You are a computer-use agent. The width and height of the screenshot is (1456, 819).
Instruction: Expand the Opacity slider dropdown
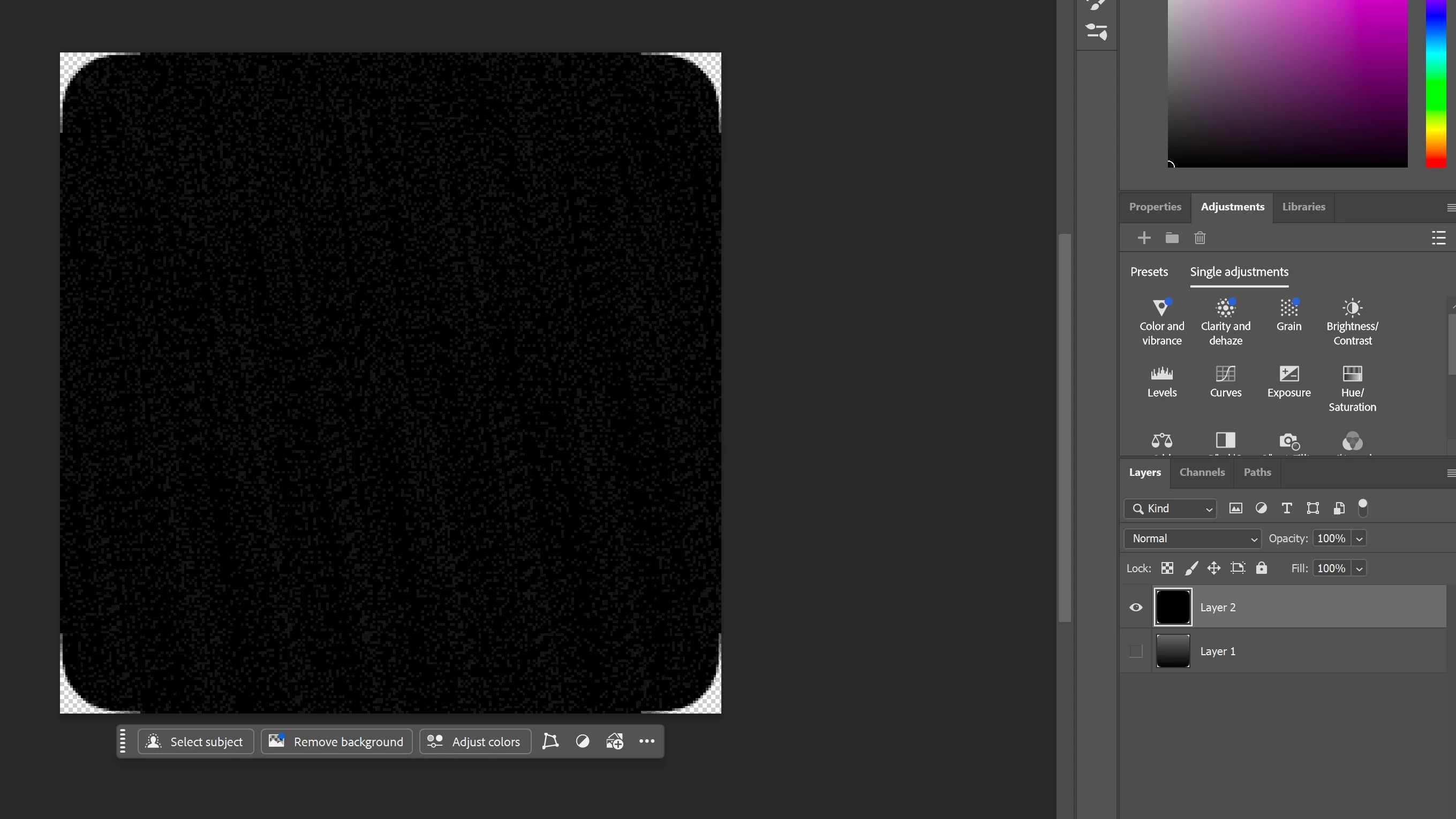(x=1360, y=539)
